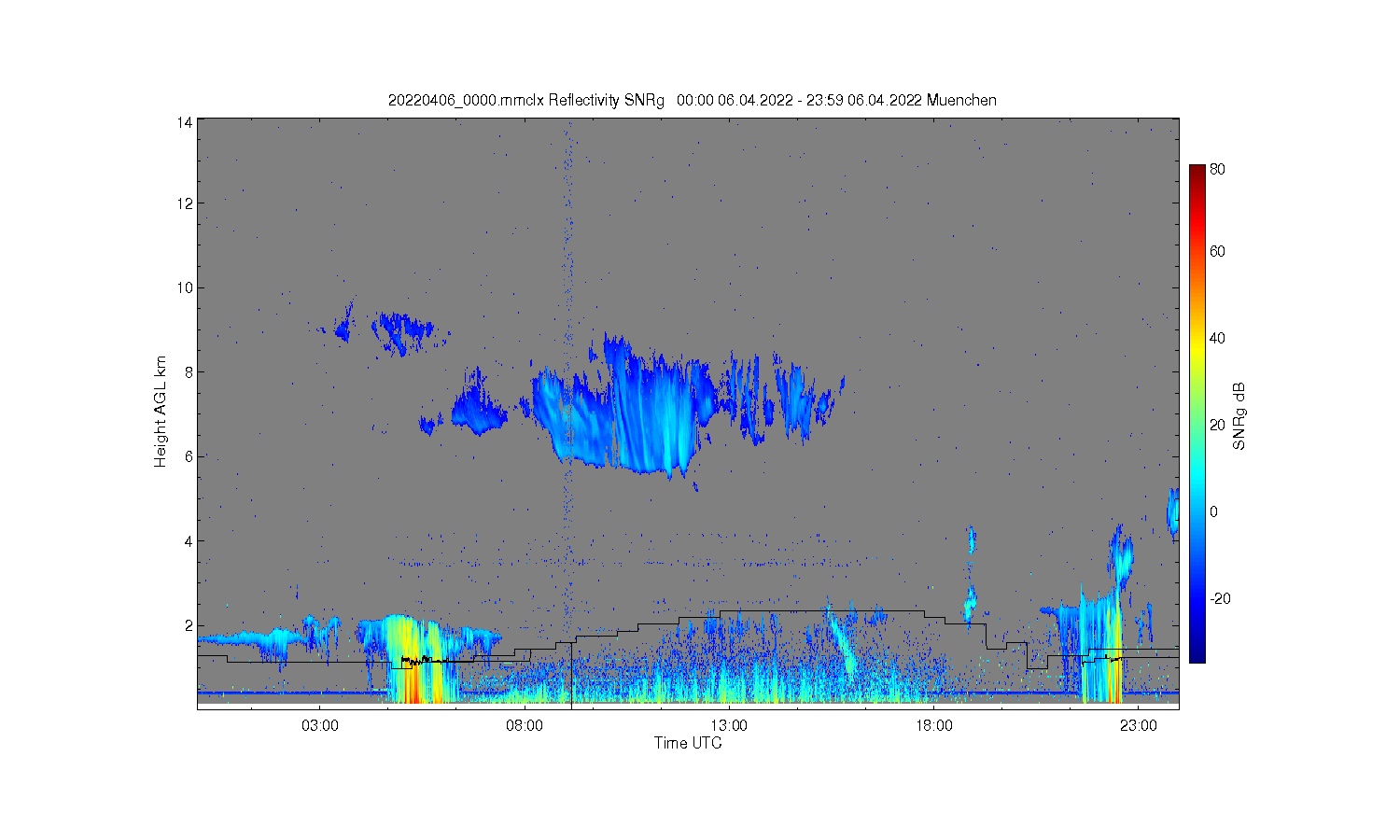This screenshot has width=1400, height=840.
Task: Click the height tick label '12'
Action: pyautogui.click(x=185, y=203)
